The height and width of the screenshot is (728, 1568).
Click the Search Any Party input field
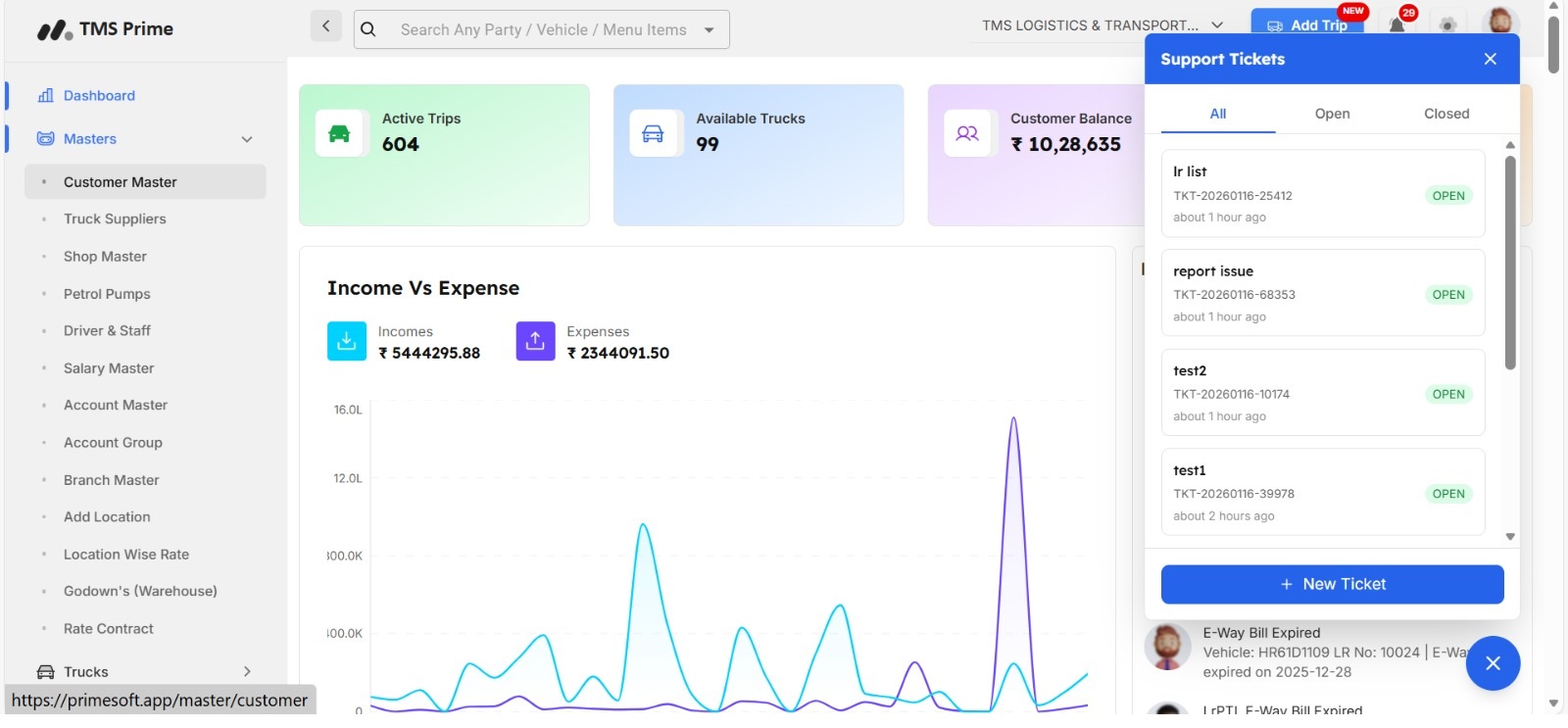coord(543,30)
